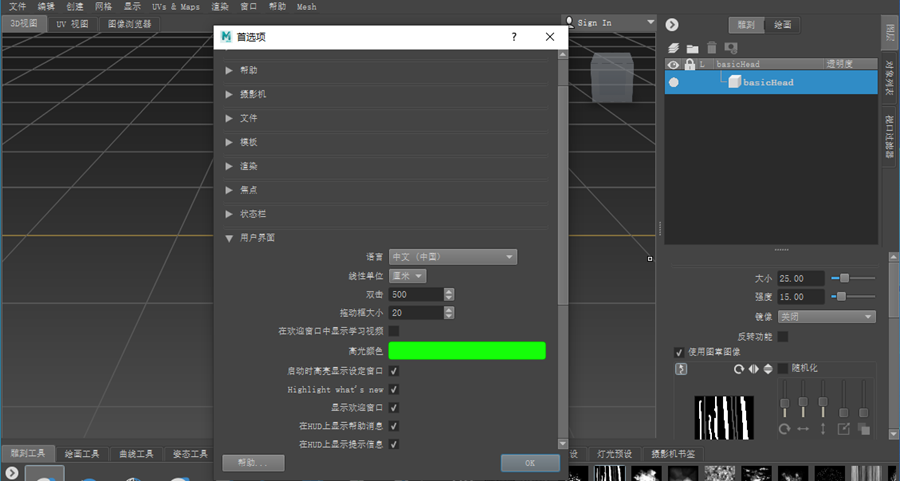
Task: Click the 帮助... button in Preferences
Action: click(x=253, y=463)
